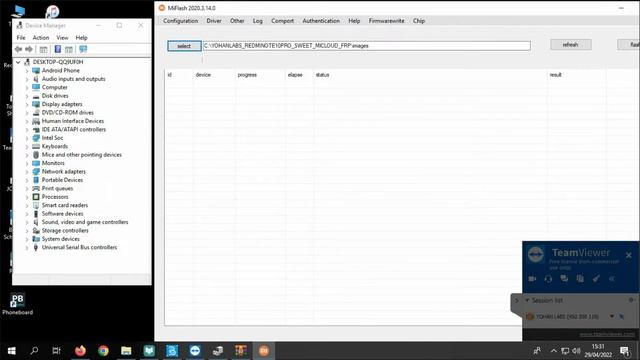Expand the Network adapters node
Image resolution: width=640 pixels, height=360 pixels.
point(27,172)
